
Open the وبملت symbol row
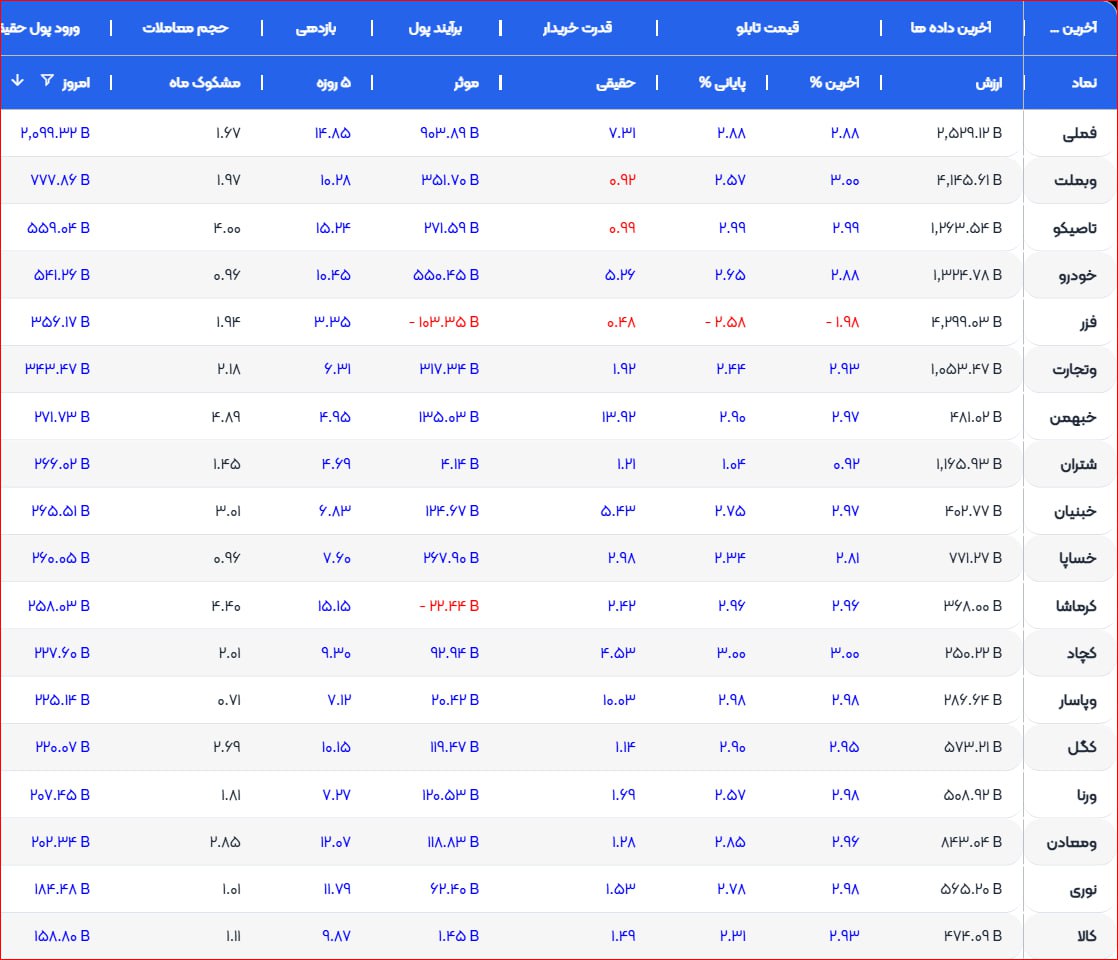point(1075,181)
